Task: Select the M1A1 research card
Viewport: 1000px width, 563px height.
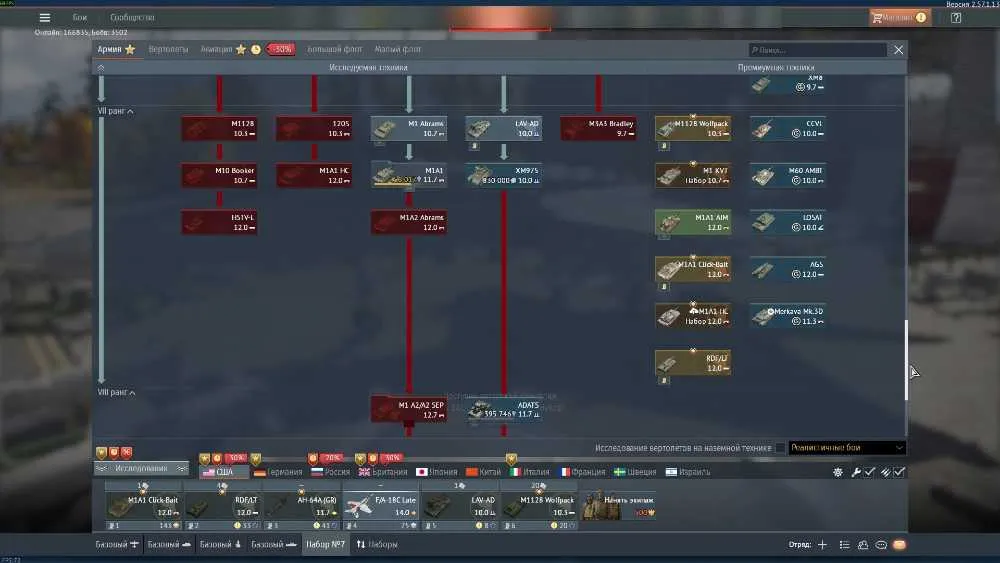Action: click(409, 175)
